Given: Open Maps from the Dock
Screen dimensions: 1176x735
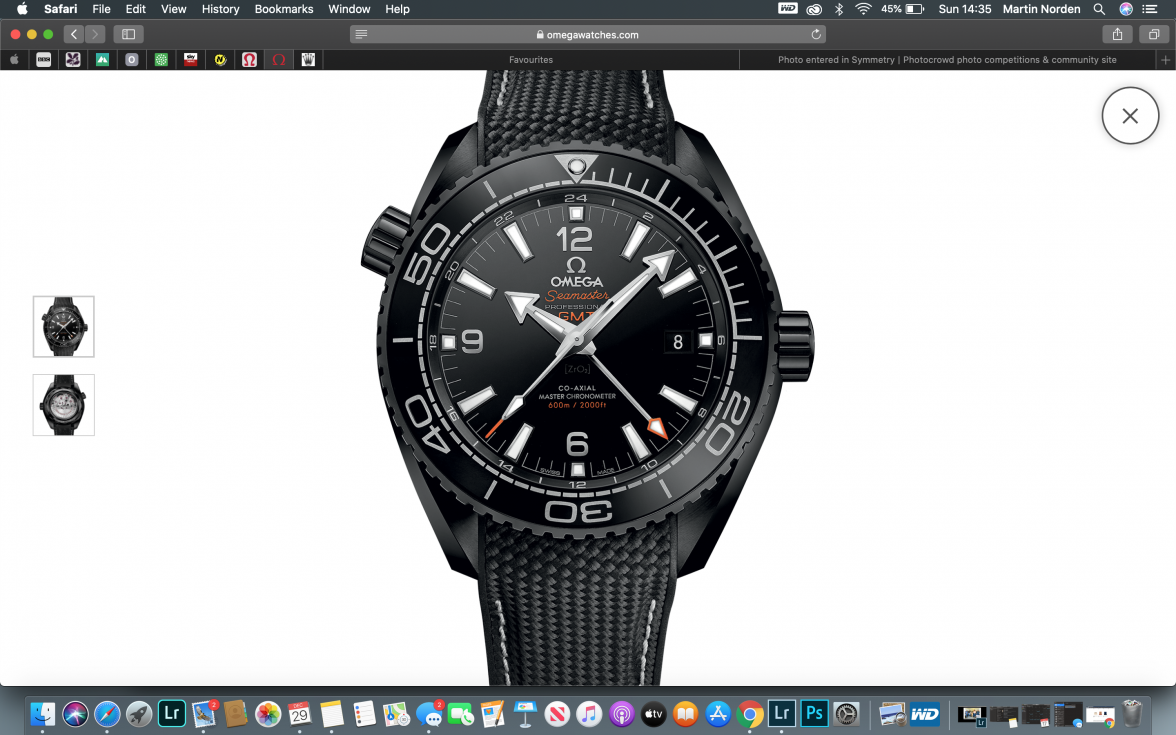Looking at the screenshot, I should click(396, 713).
